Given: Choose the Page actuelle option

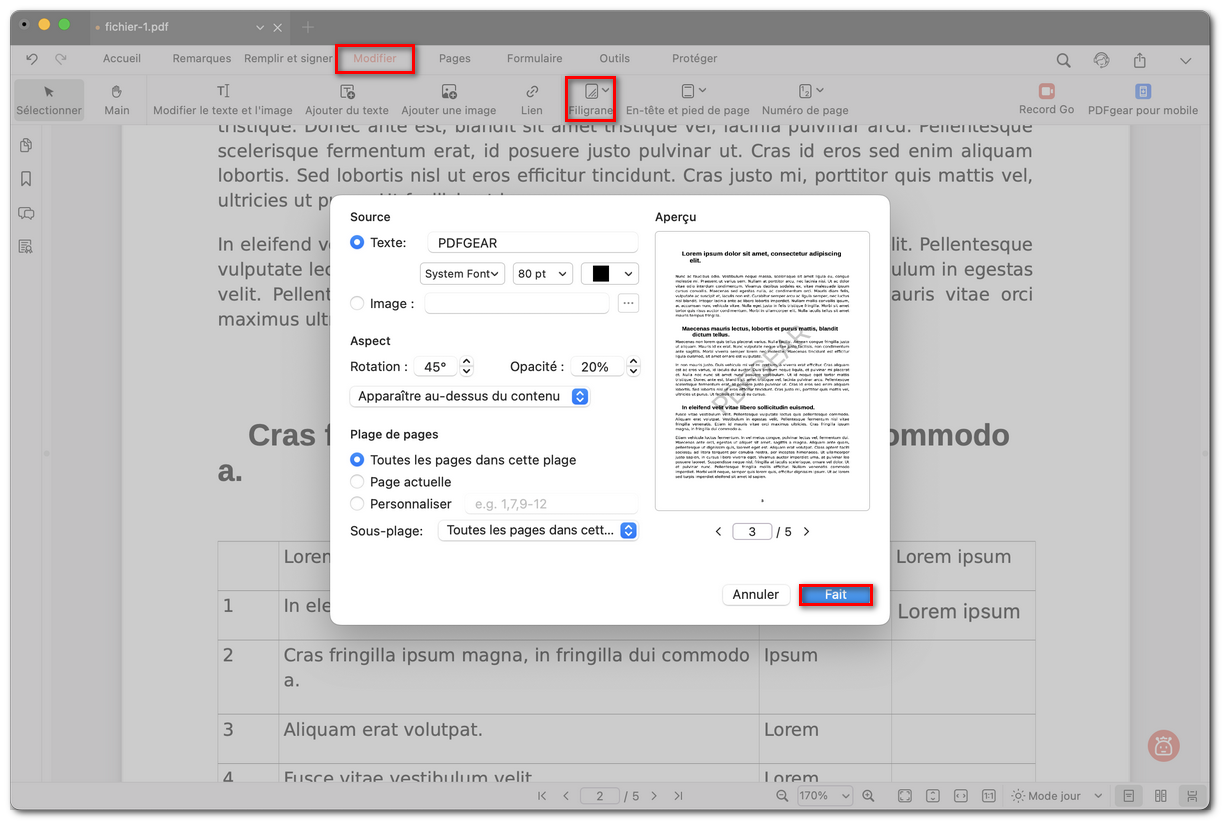Looking at the screenshot, I should [357, 481].
